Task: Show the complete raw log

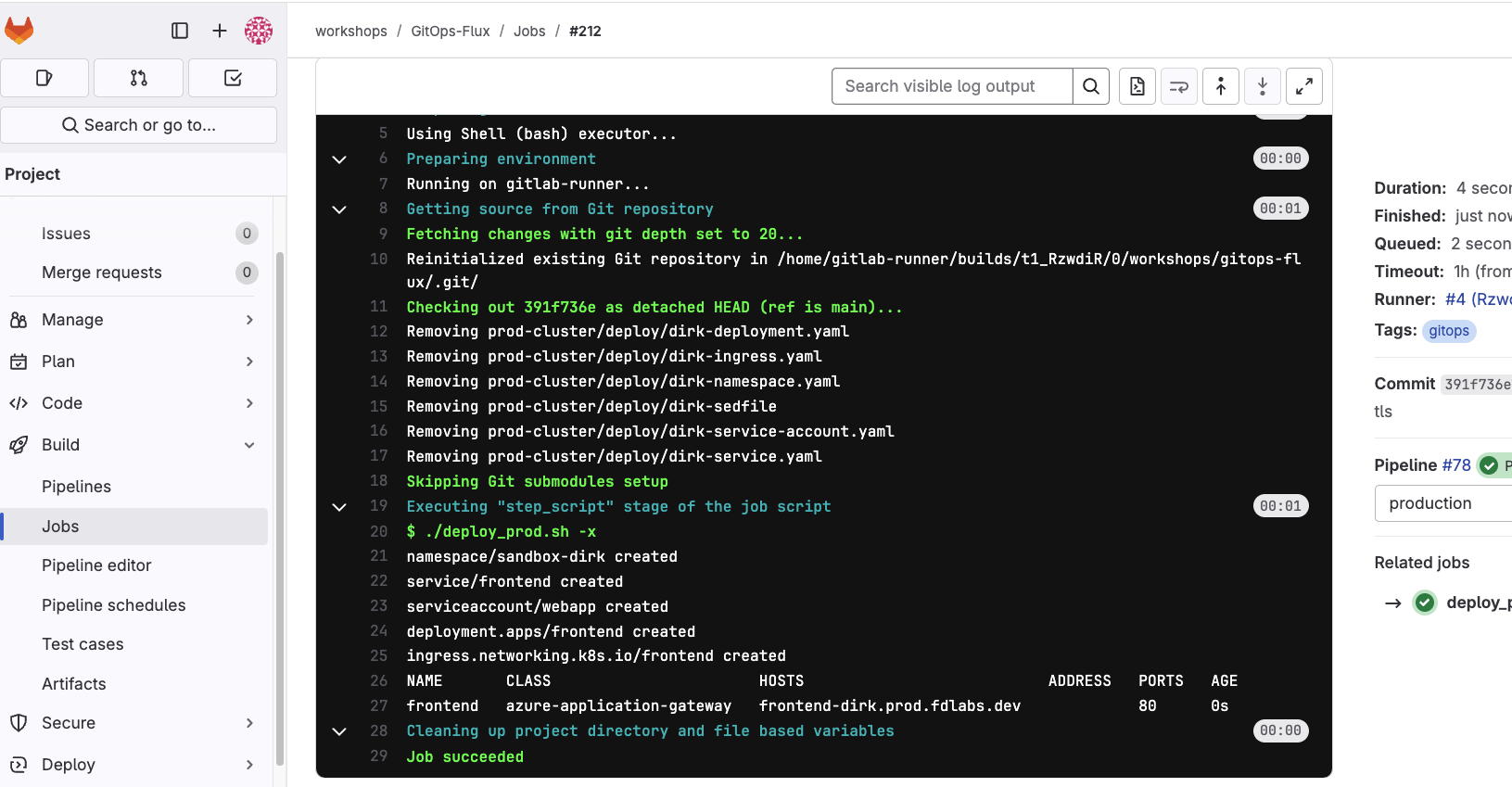Action: click(x=1137, y=86)
